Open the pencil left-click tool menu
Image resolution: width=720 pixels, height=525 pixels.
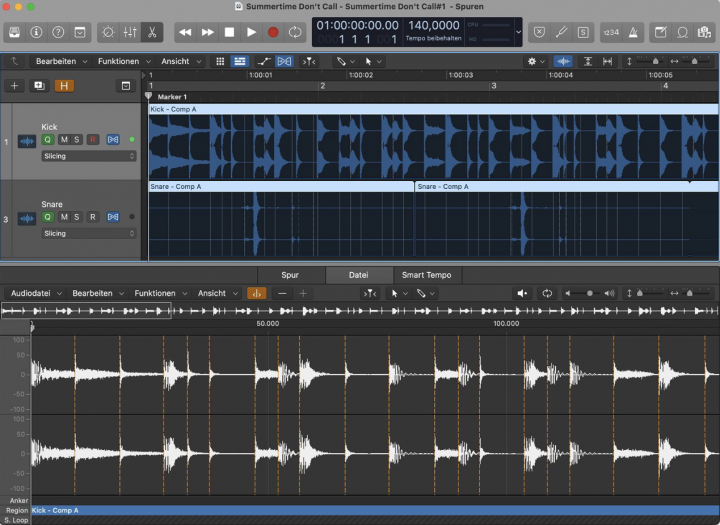pyautogui.click(x=345, y=61)
